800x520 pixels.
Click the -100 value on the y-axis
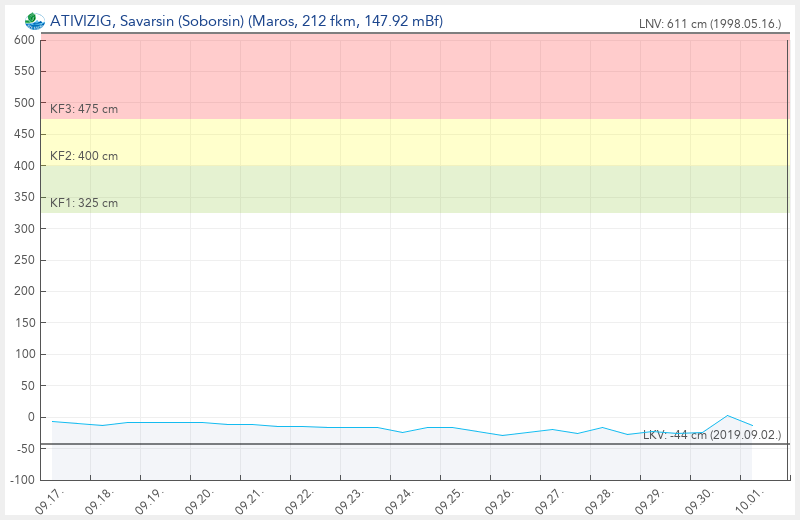[22, 480]
